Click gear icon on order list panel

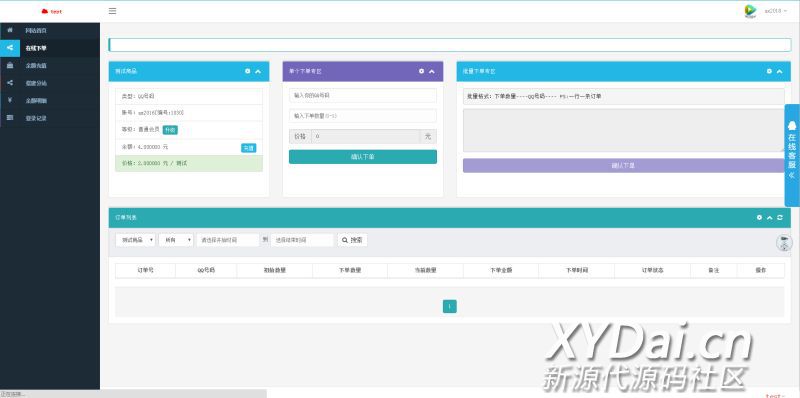(x=759, y=217)
